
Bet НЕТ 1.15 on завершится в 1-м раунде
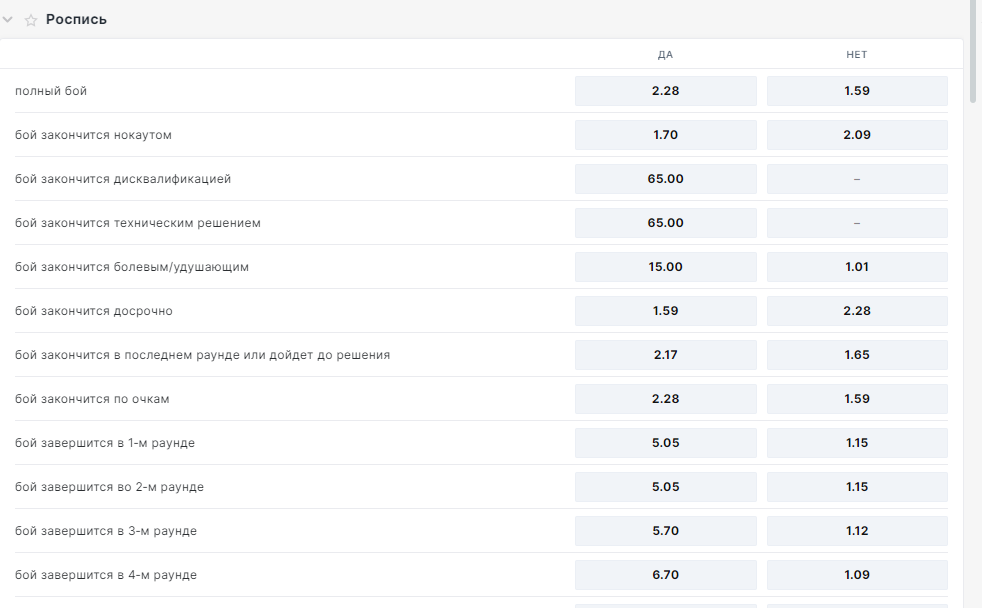point(857,443)
